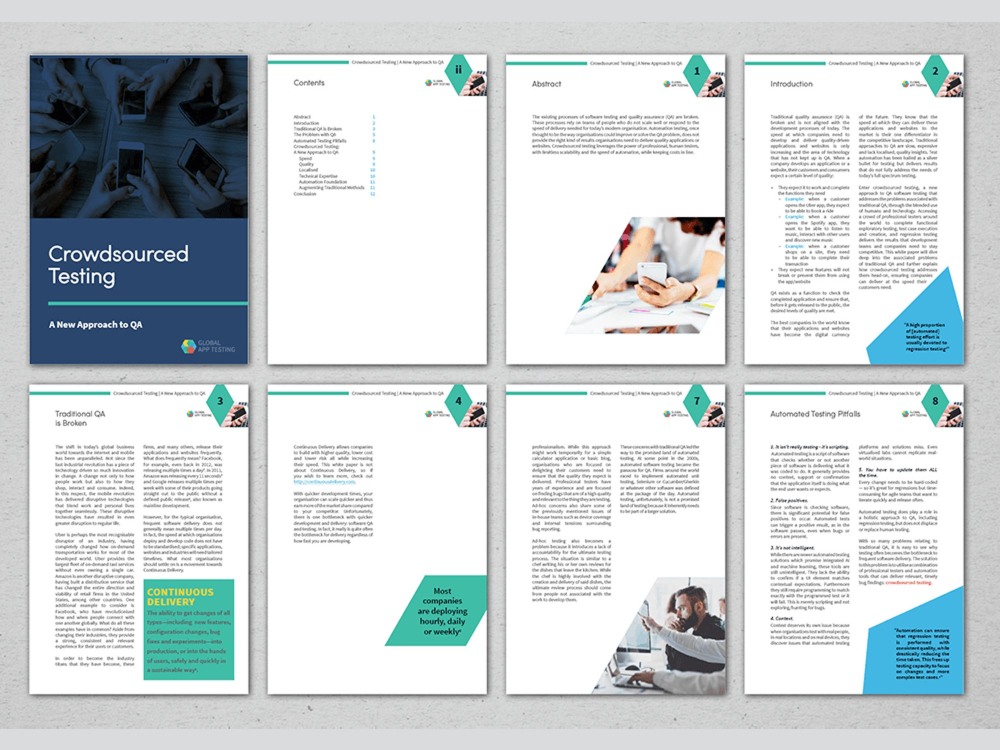The height and width of the screenshot is (750, 1000).
Task: Click the logo on page 4
Action: click(x=437, y=414)
